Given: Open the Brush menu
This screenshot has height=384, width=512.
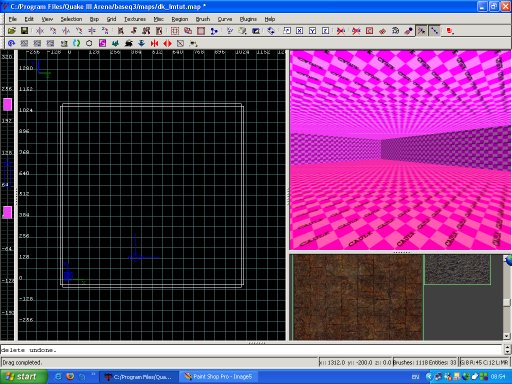Looking at the screenshot, I should coord(203,19).
